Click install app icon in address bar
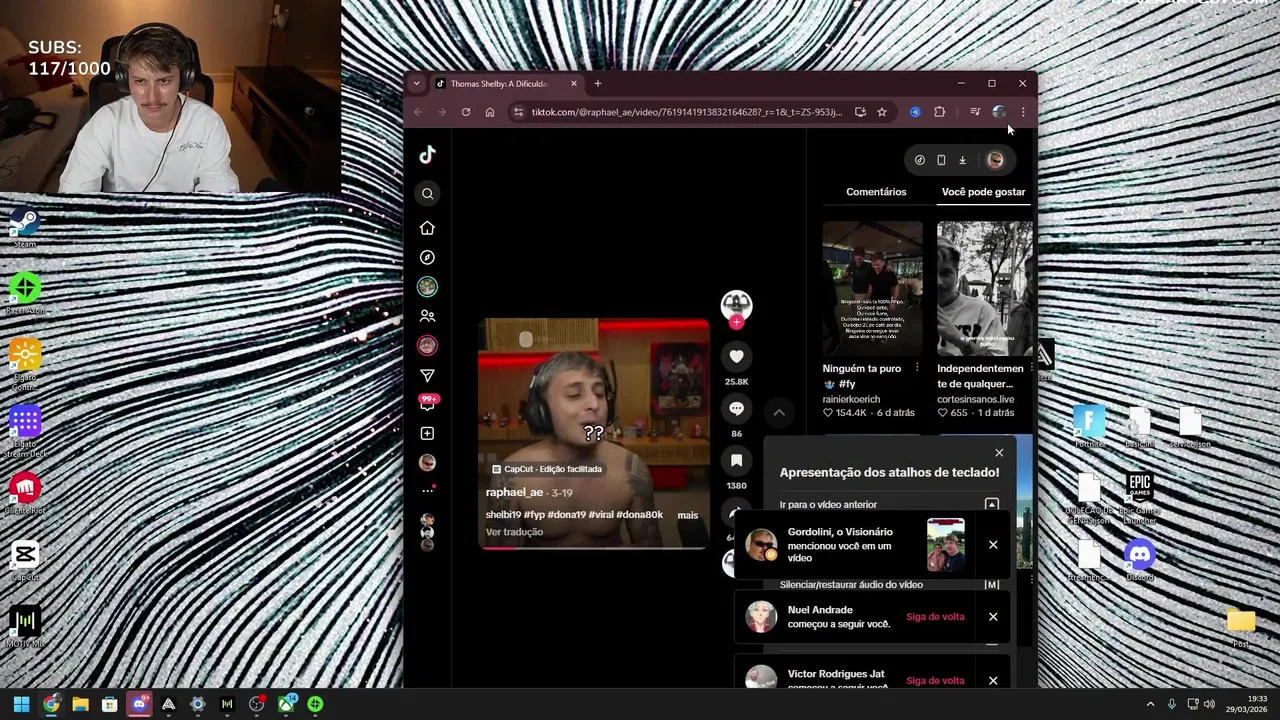Screen dimensions: 1280x720 (860, 112)
